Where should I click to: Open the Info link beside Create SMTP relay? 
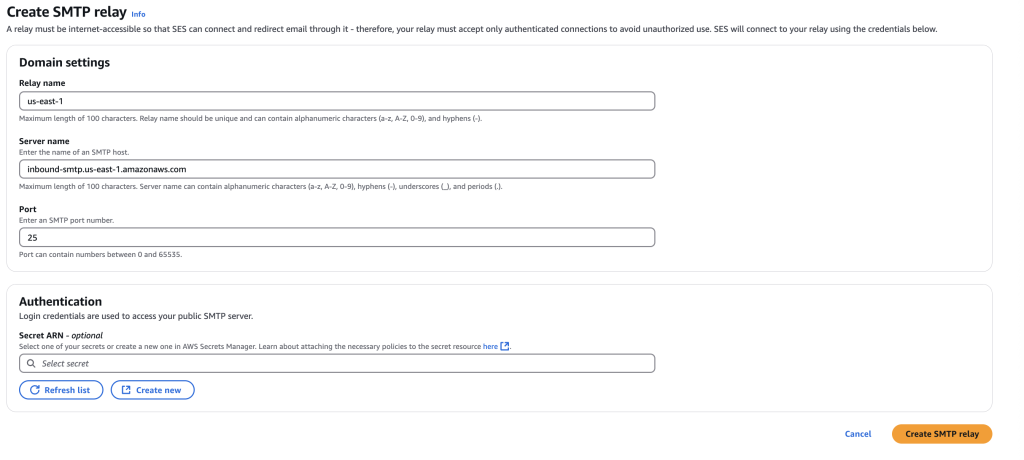[x=138, y=15]
